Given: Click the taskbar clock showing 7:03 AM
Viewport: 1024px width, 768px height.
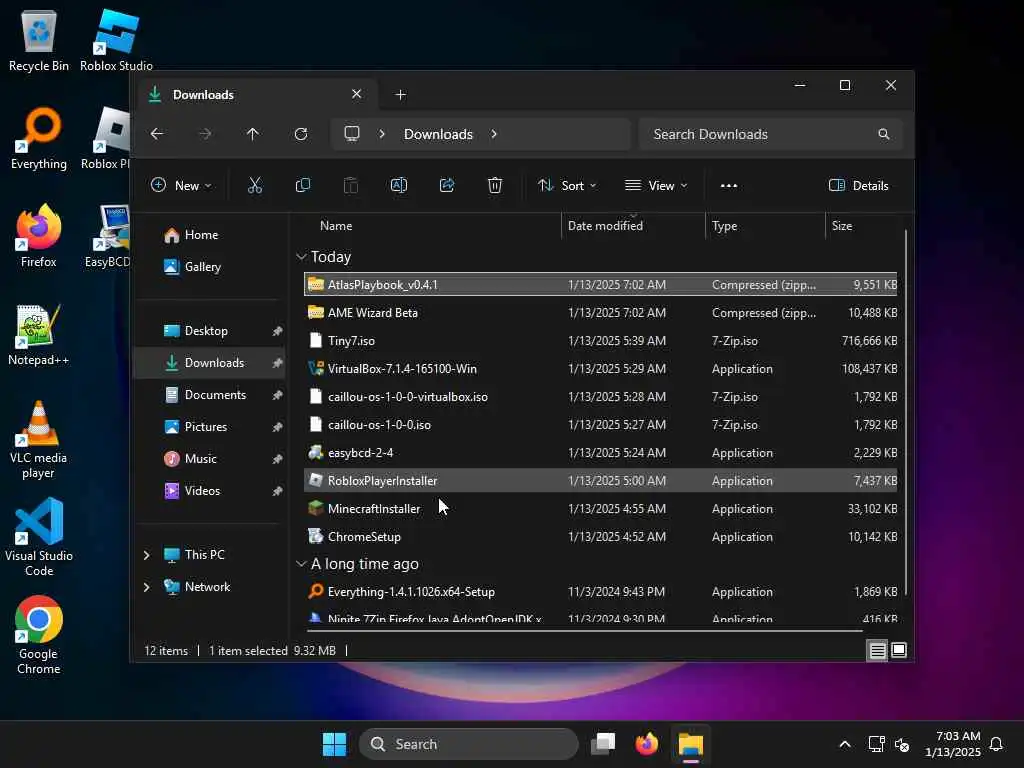Looking at the screenshot, I should pos(953,744).
